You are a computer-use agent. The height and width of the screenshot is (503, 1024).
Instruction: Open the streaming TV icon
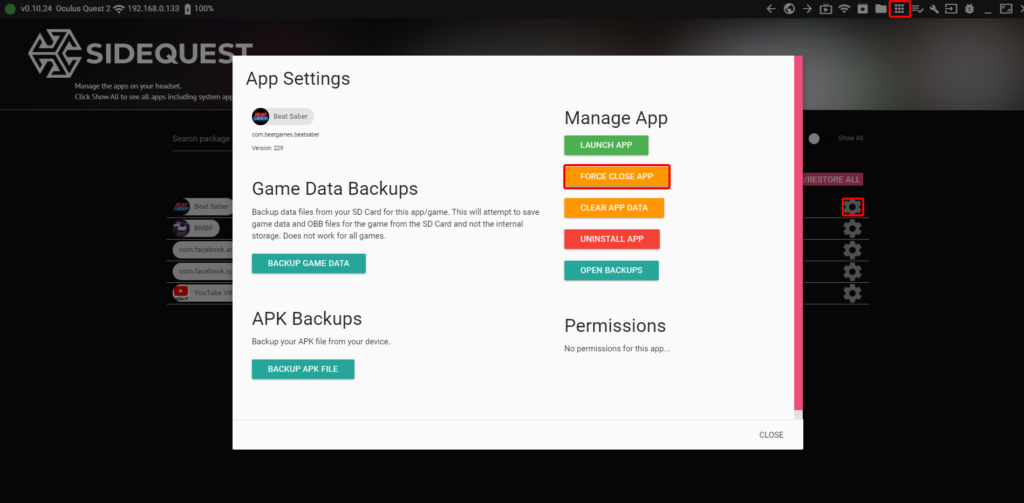(x=826, y=9)
